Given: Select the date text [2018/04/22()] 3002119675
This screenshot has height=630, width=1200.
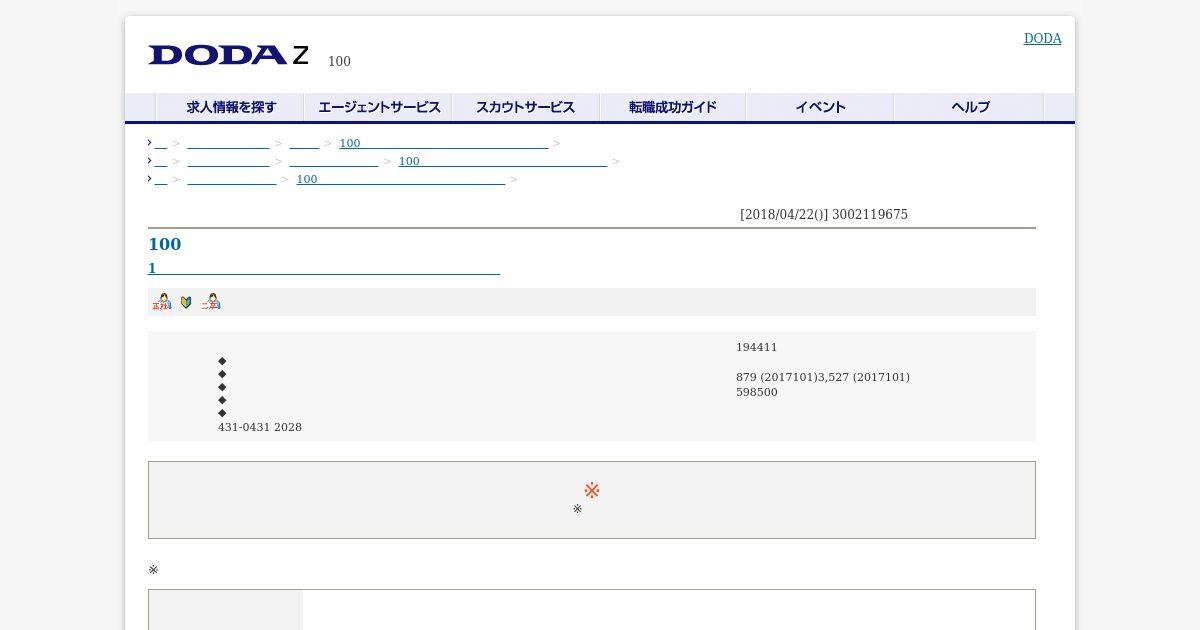Looking at the screenshot, I should tap(824, 215).
